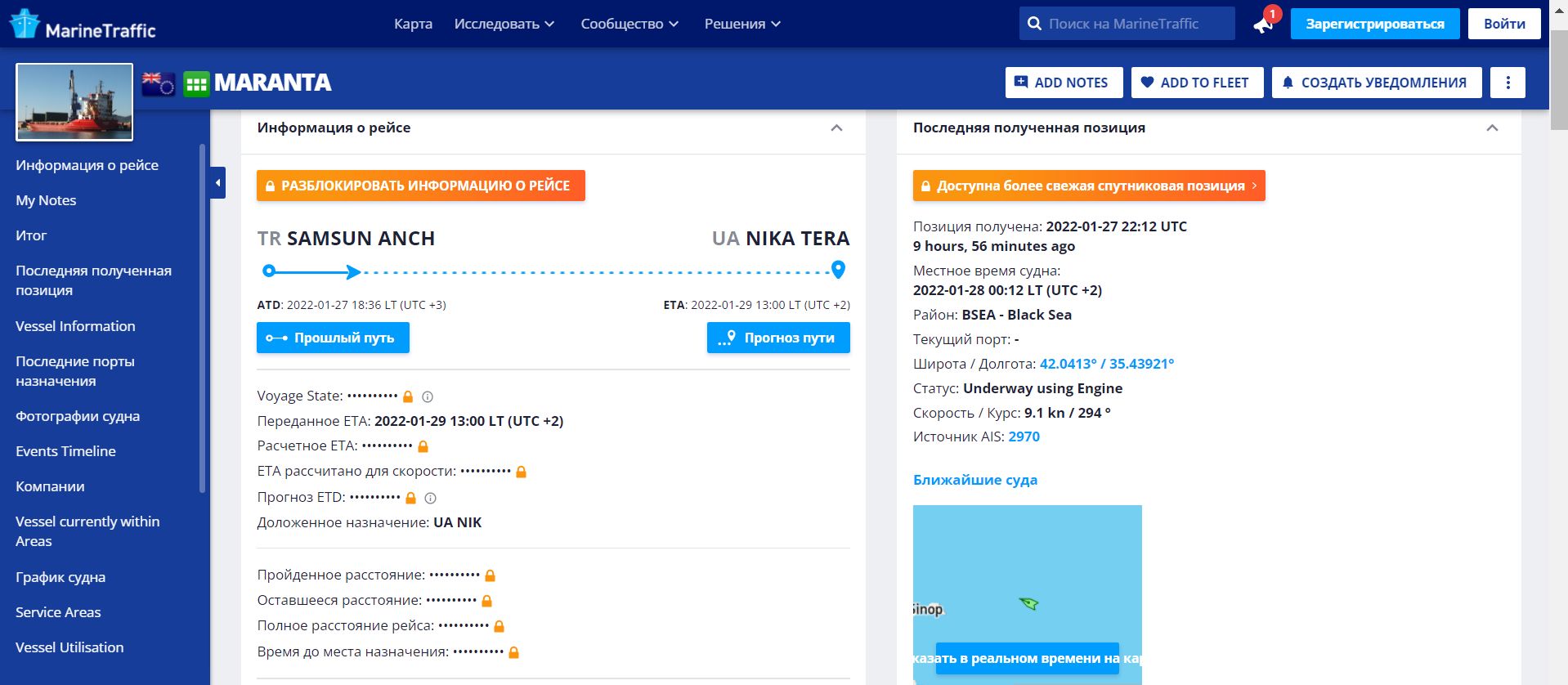
Task: Open Карта in the top navigation
Action: tap(413, 25)
